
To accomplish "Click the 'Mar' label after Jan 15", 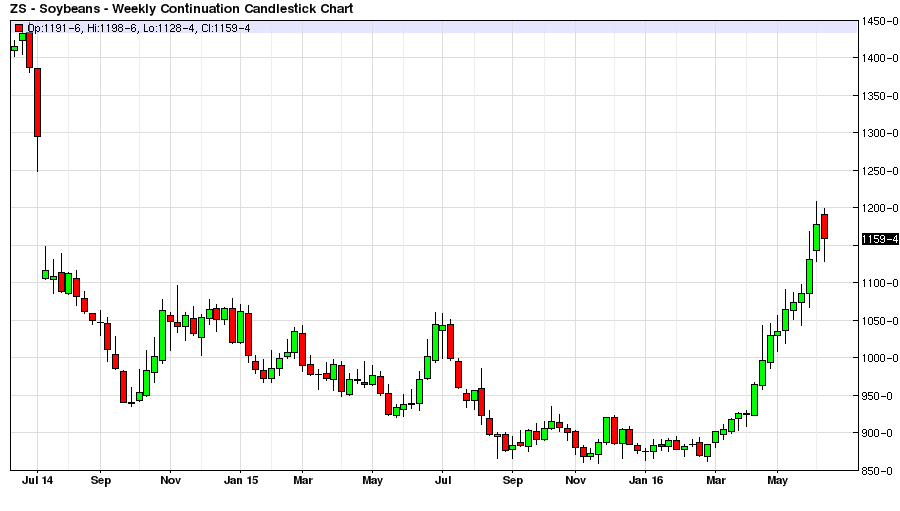I will (x=302, y=481).
